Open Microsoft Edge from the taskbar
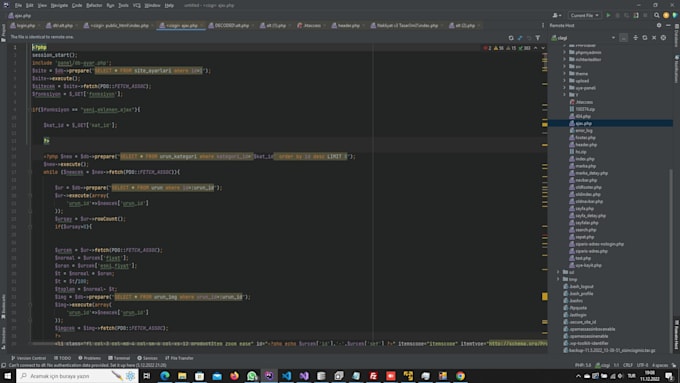The height and width of the screenshot is (383, 680). 165,376
